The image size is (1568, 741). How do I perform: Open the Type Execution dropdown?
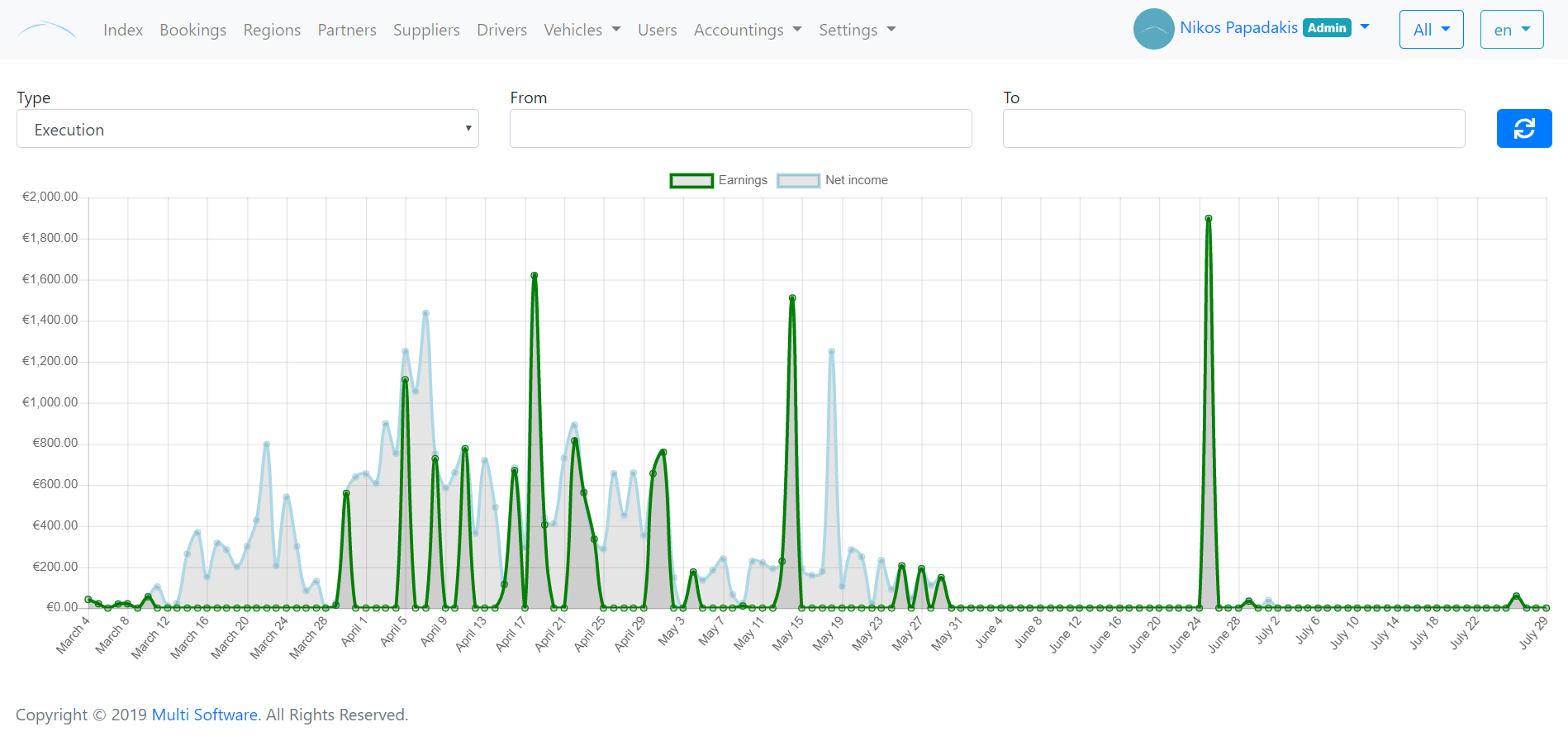pos(247,129)
